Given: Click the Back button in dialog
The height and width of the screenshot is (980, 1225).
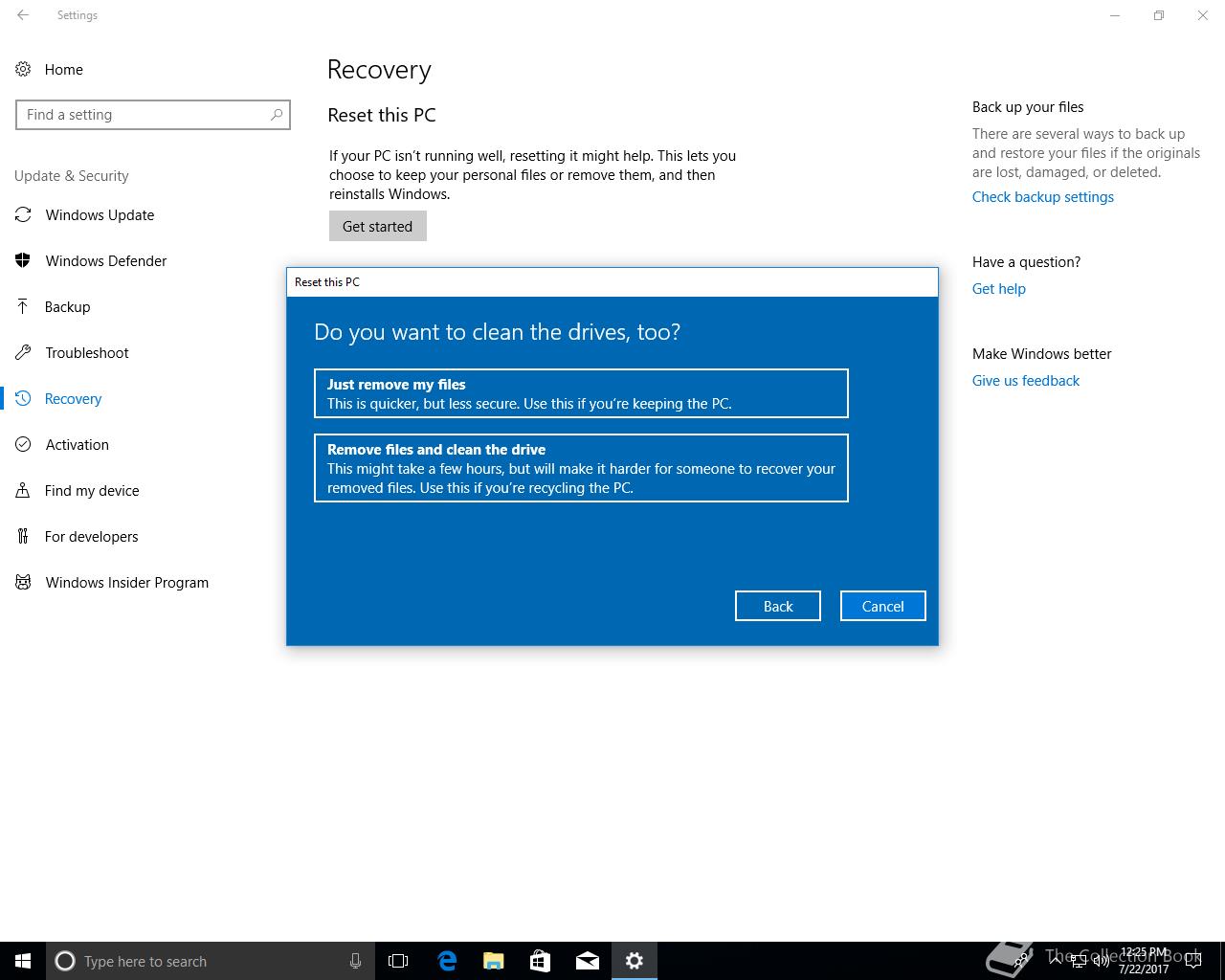Looking at the screenshot, I should (778, 606).
